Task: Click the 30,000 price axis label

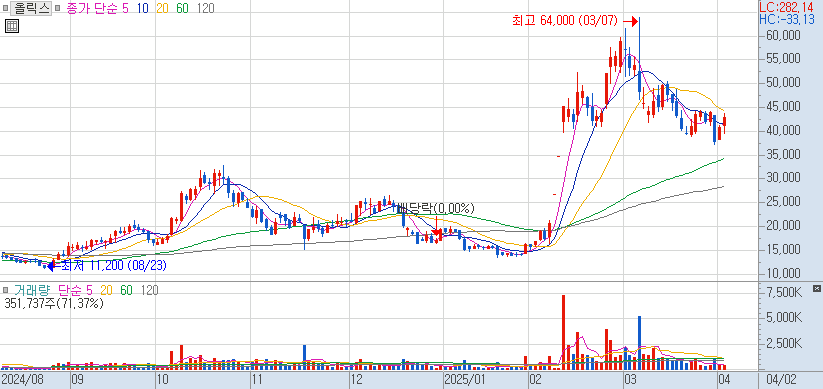Action: pyautogui.click(x=783, y=178)
